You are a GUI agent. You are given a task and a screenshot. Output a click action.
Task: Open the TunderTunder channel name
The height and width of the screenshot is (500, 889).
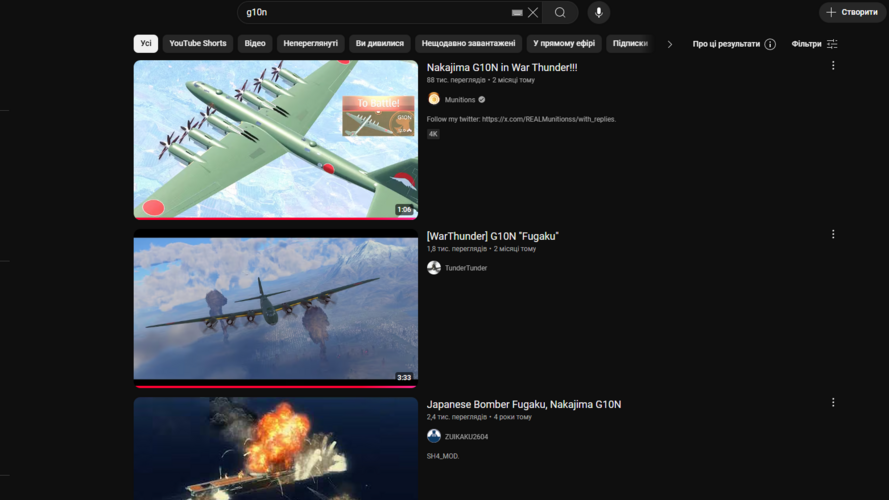pos(466,268)
